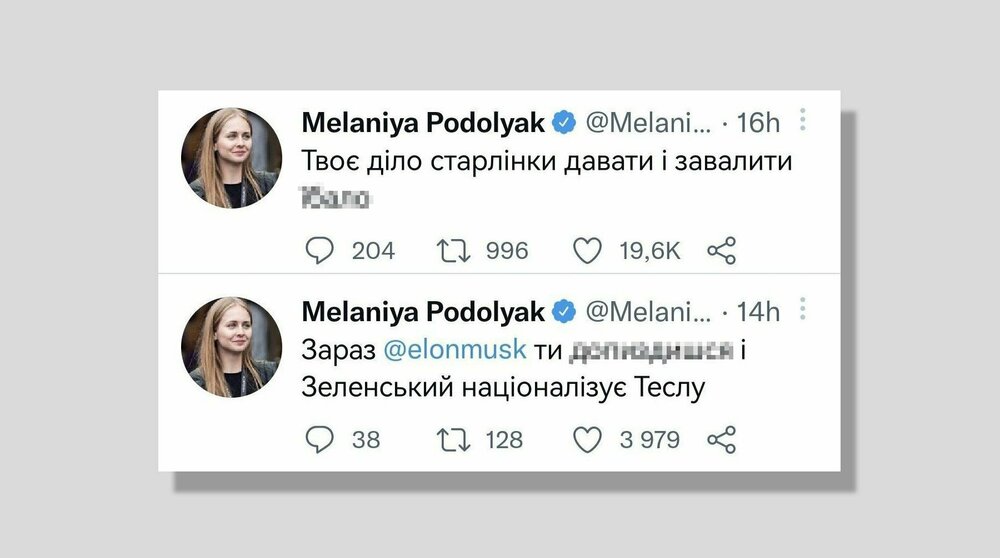Share the tweet posted 14h ago
Screen dimensions: 1000x558
click(721, 439)
